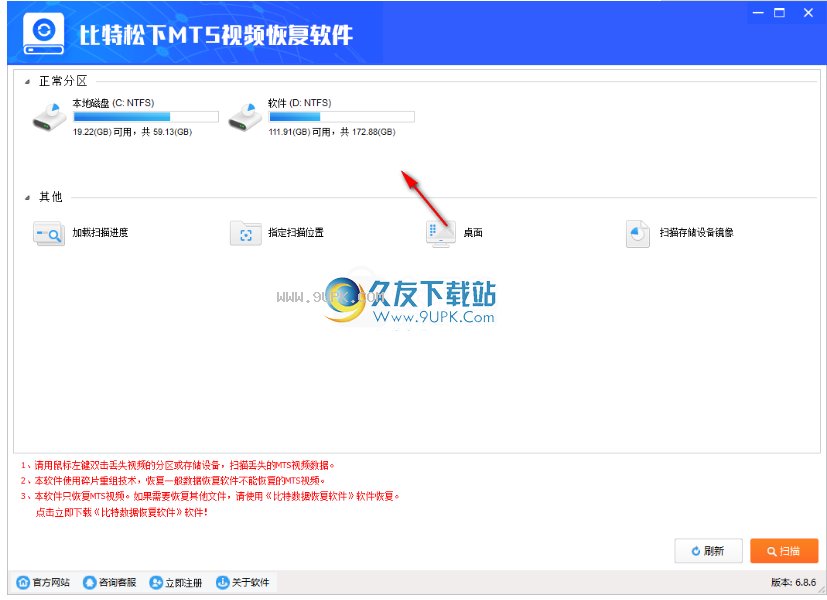Select the local disk C: drive icon
The image size is (827, 600).
tap(50, 117)
